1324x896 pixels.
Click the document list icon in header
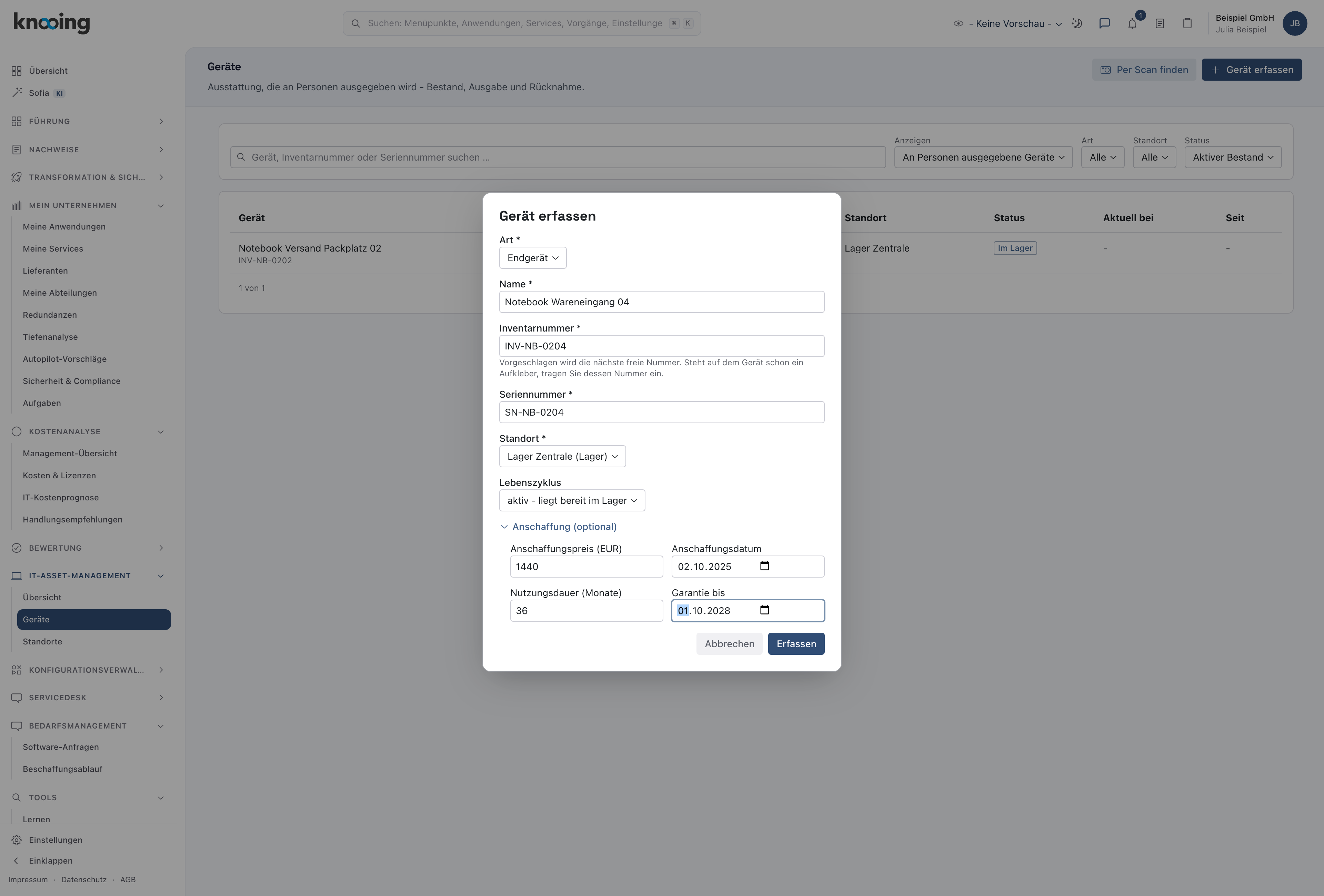coord(1160,23)
